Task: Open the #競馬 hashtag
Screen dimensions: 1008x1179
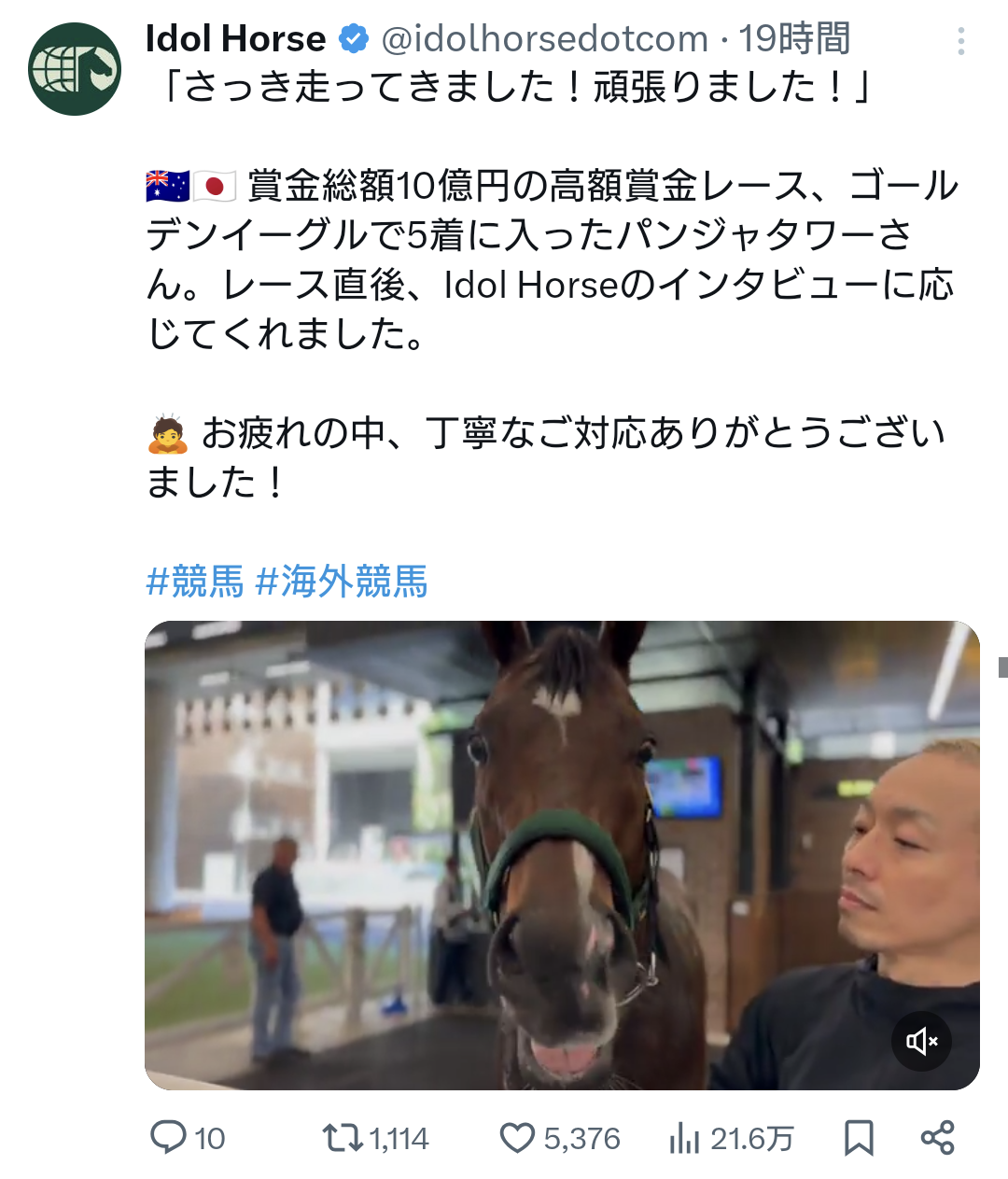Action: pyautogui.click(x=195, y=581)
